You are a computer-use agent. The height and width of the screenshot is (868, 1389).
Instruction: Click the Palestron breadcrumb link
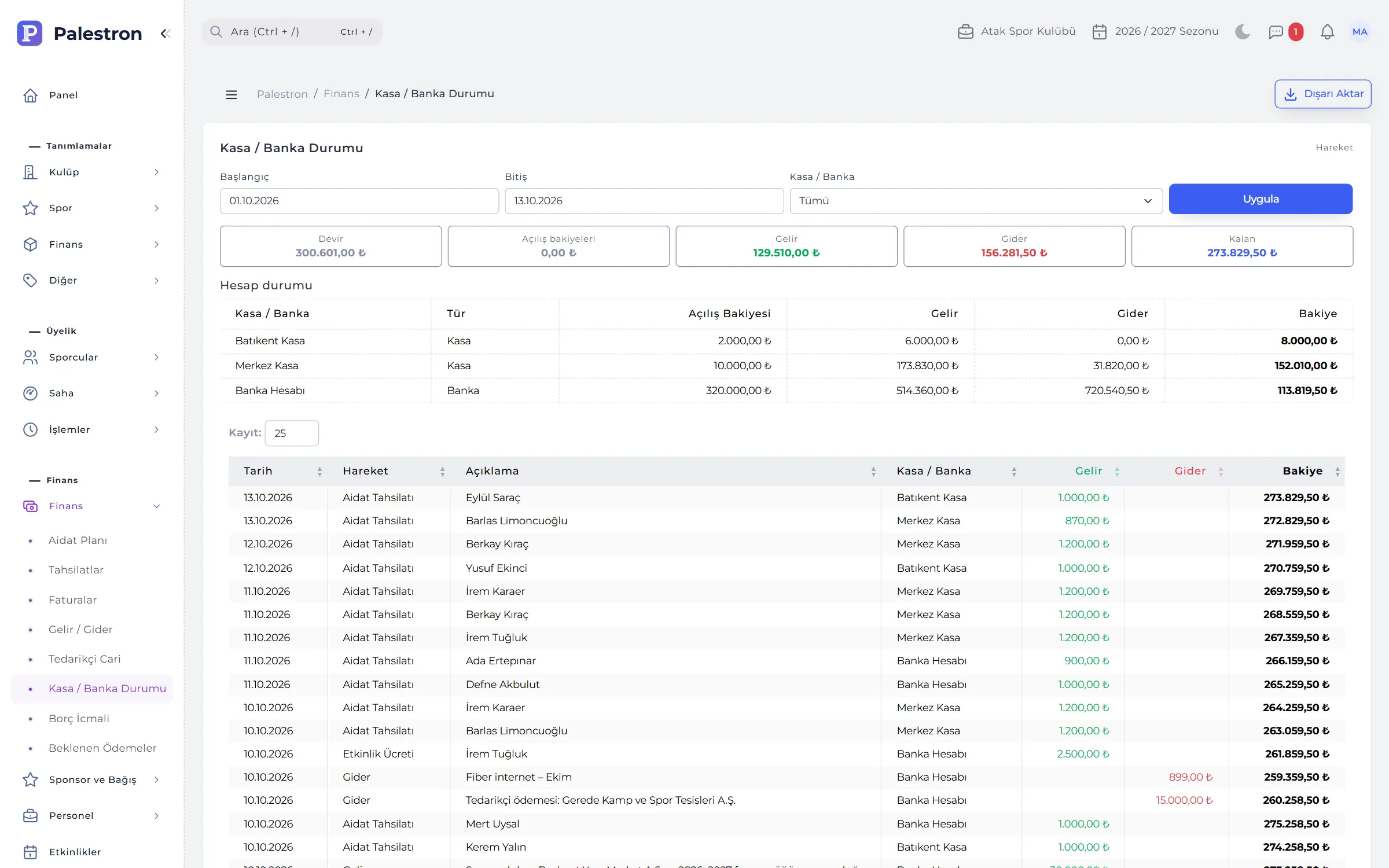282,94
